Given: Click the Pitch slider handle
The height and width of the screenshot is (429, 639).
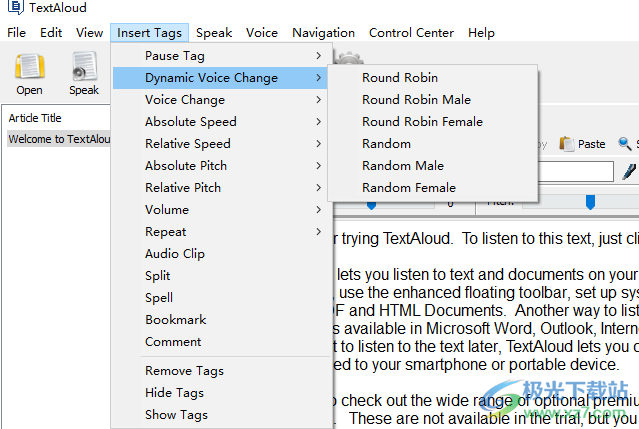Looking at the screenshot, I should (590, 202).
